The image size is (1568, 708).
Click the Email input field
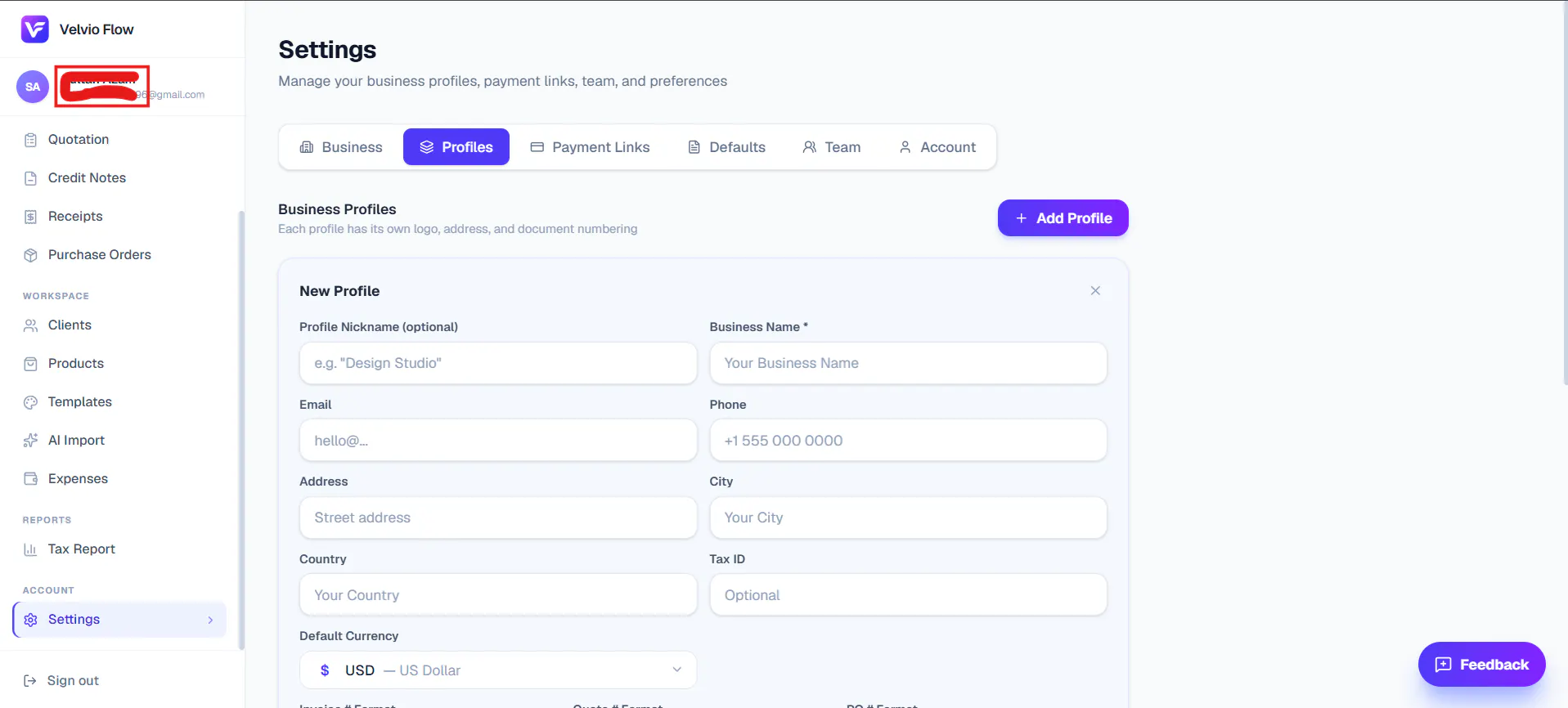pos(498,441)
